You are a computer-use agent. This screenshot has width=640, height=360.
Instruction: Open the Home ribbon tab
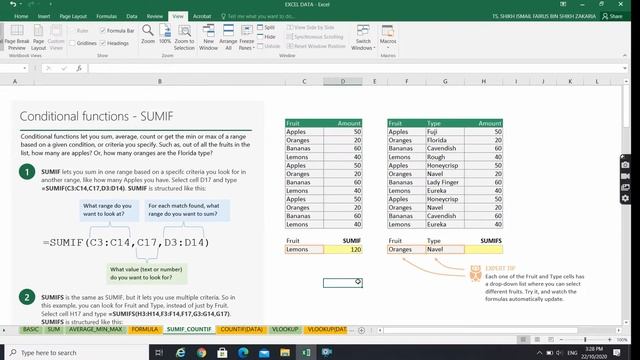pyautogui.click(x=21, y=16)
